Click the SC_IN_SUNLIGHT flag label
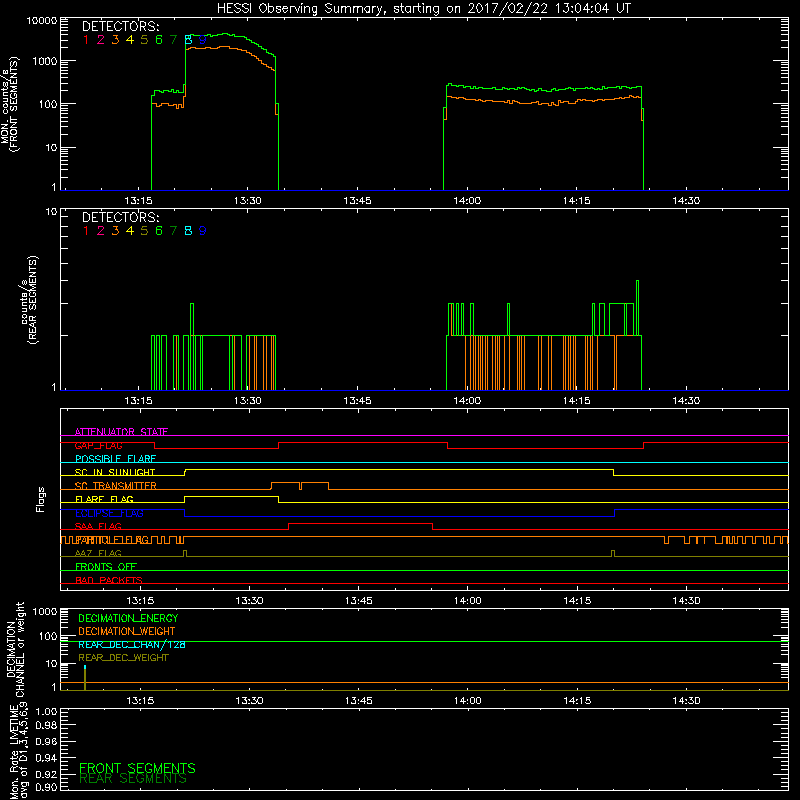The height and width of the screenshot is (800, 800). (115, 472)
